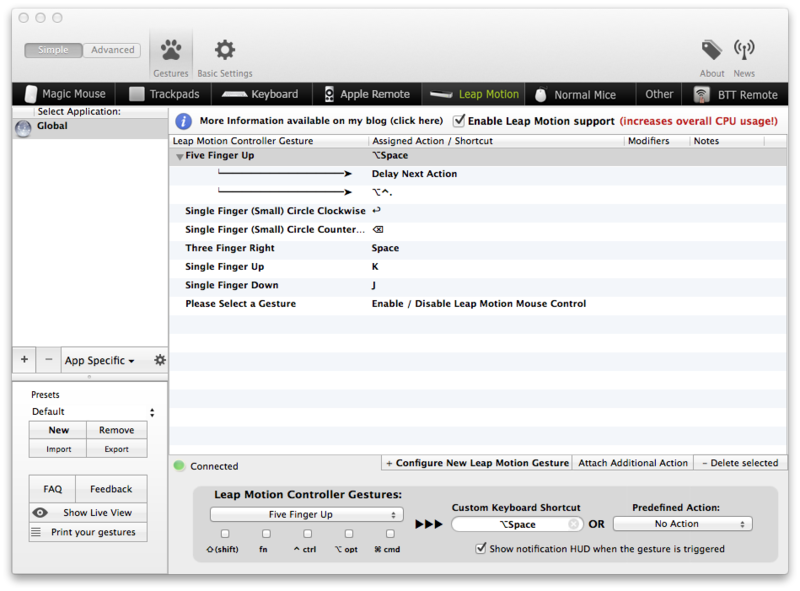Click Attach Additional Action button
Image resolution: width=800 pixels, height=591 pixels.
pyautogui.click(x=633, y=463)
